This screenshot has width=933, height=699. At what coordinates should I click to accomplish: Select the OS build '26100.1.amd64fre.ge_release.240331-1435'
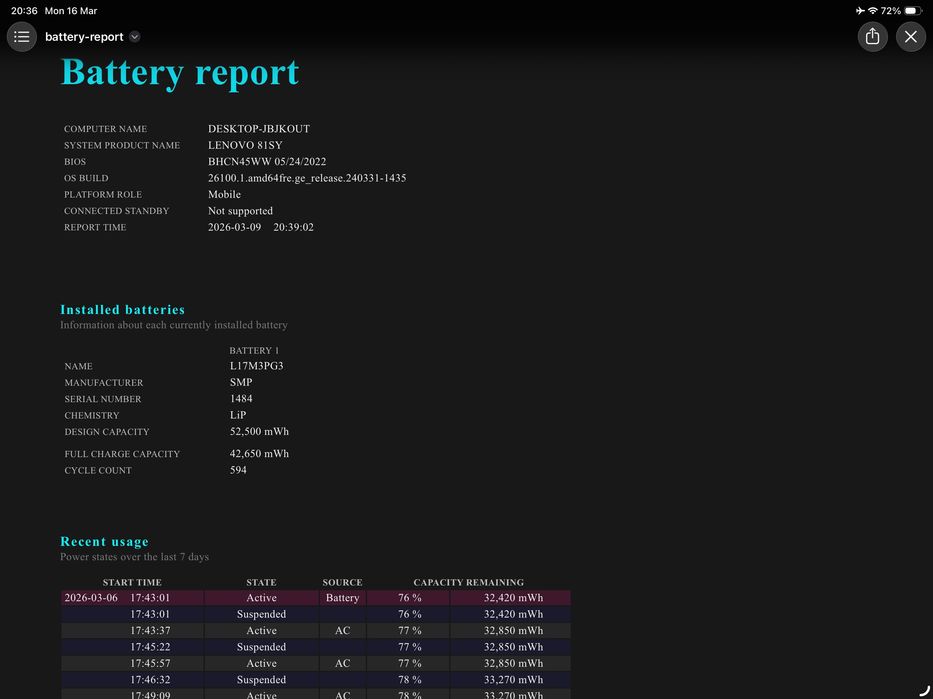tap(307, 178)
